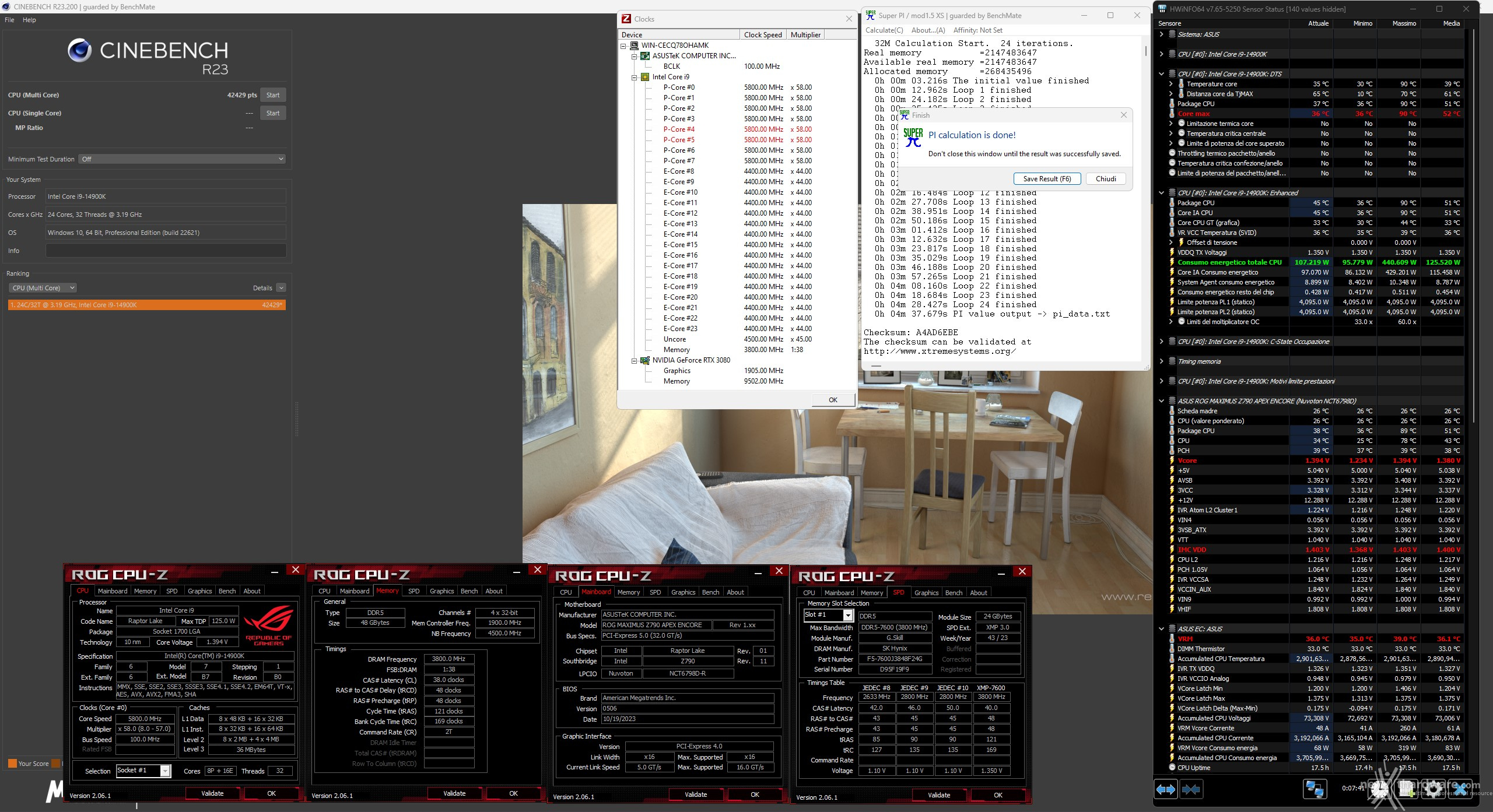The image size is (1493, 812).
Task: Open Cinebench File menu
Action: [9, 20]
